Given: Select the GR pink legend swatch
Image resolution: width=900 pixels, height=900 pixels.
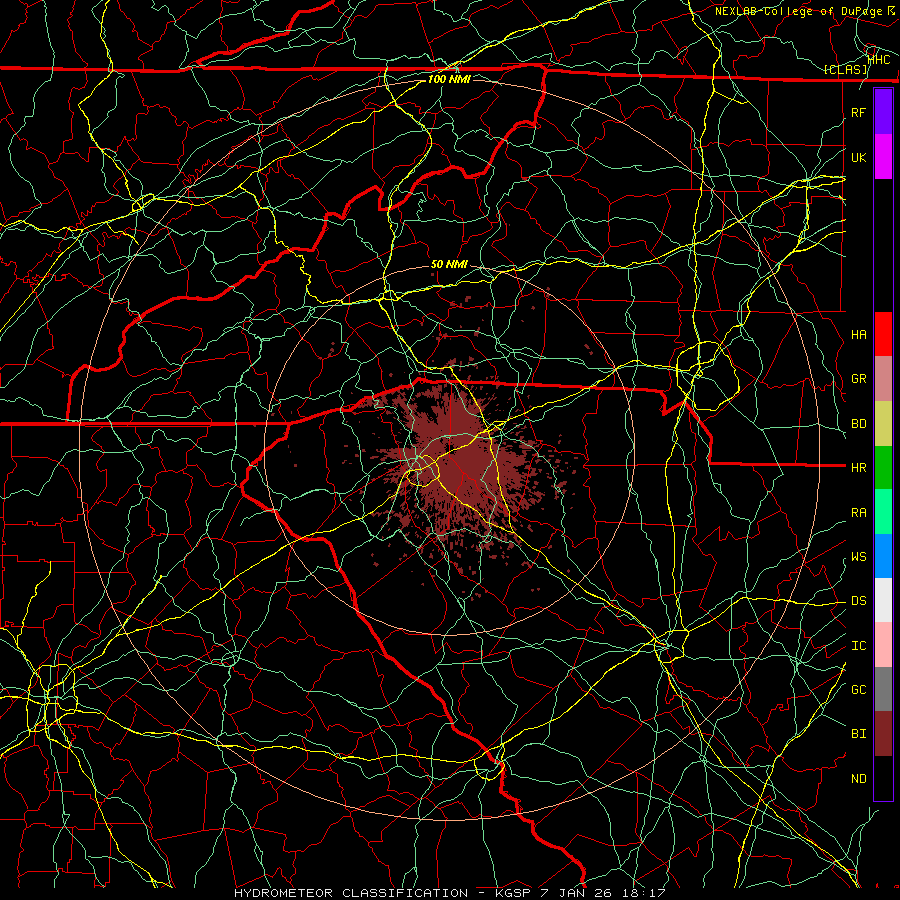Looking at the screenshot, I should 883,379.
